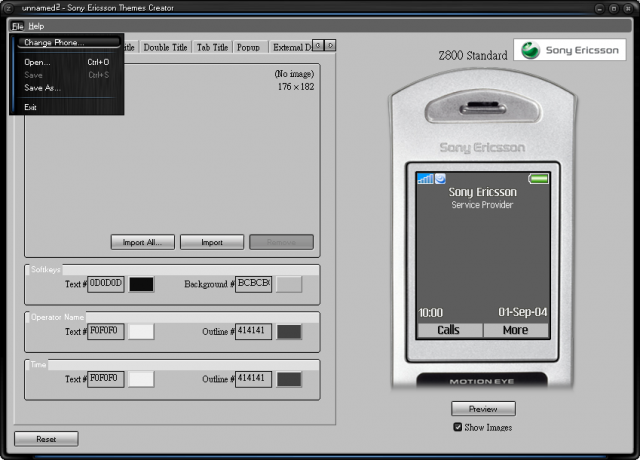Click the signal strength icon on phone

[425, 178]
